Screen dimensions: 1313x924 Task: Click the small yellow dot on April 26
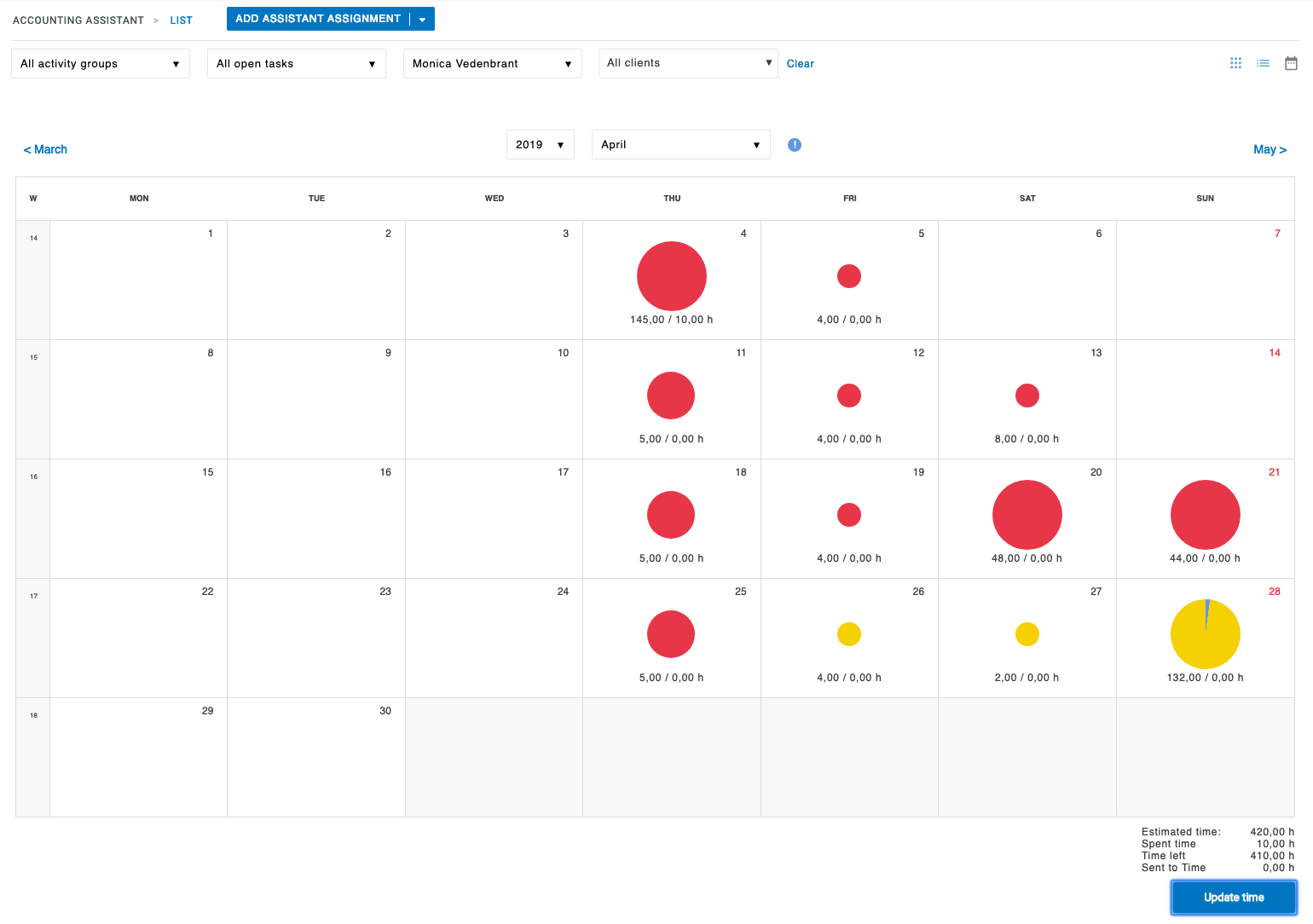pyautogui.click(x=849, y=633)
